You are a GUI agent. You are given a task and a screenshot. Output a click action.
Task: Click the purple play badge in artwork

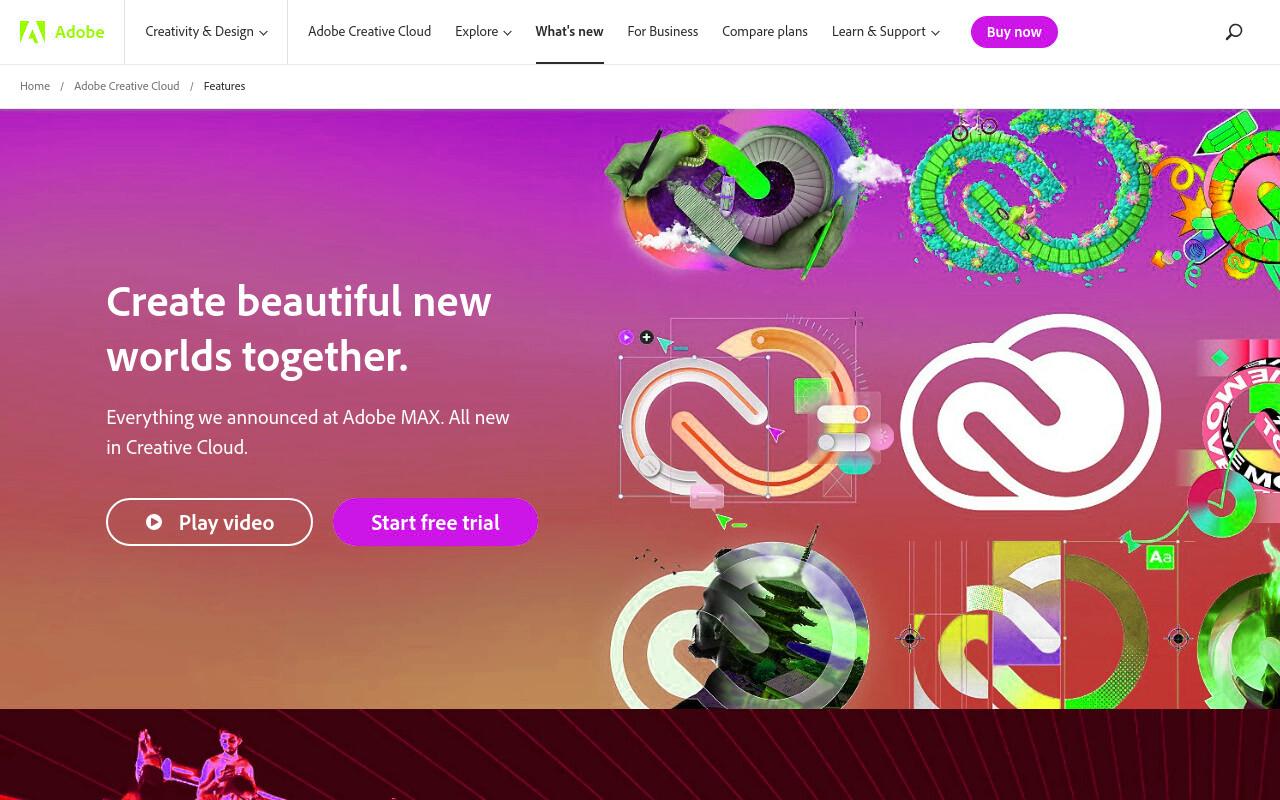point(626,337)
